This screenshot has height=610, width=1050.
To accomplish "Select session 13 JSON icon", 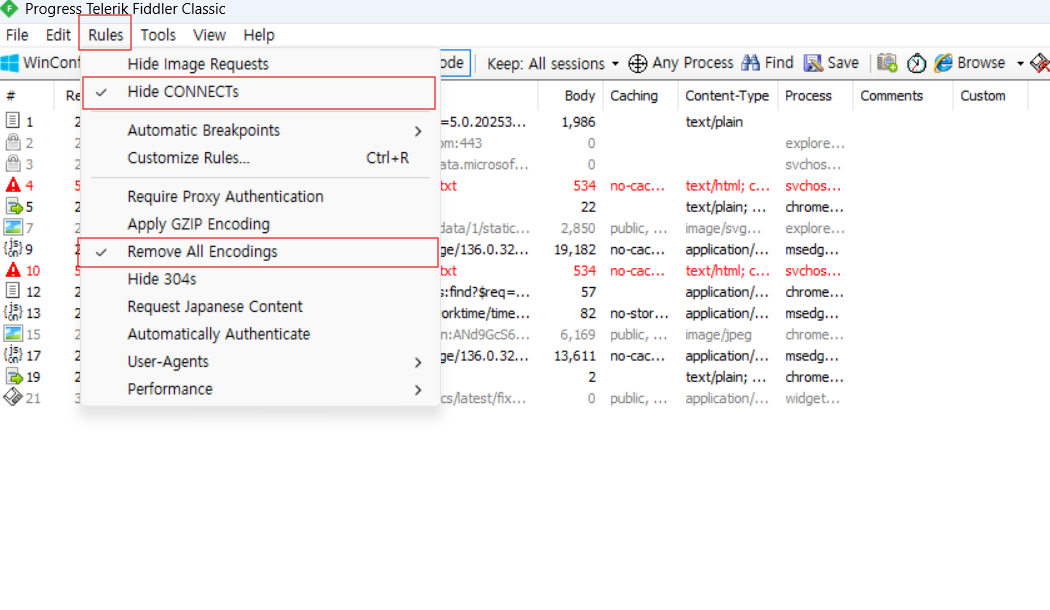I will click(13, 312).
